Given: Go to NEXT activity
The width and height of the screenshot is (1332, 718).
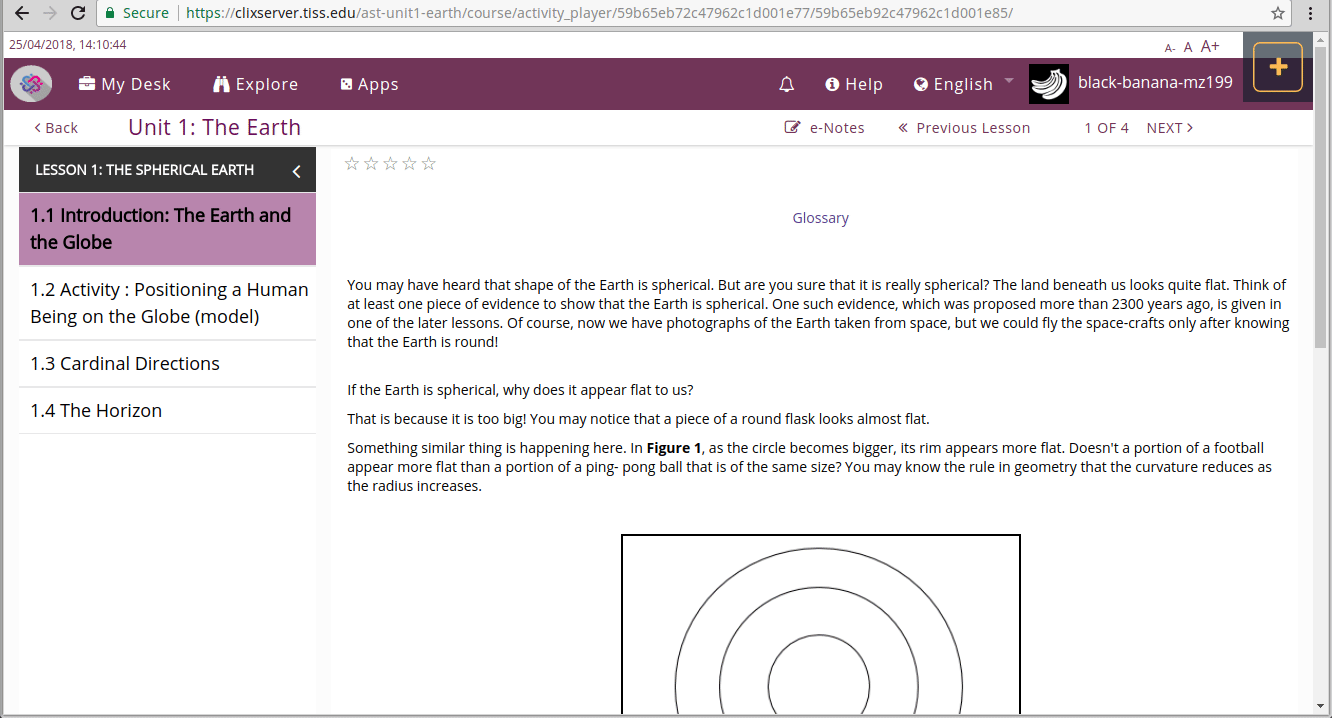Looking at the screenshot, I should tap(1169, 128).
